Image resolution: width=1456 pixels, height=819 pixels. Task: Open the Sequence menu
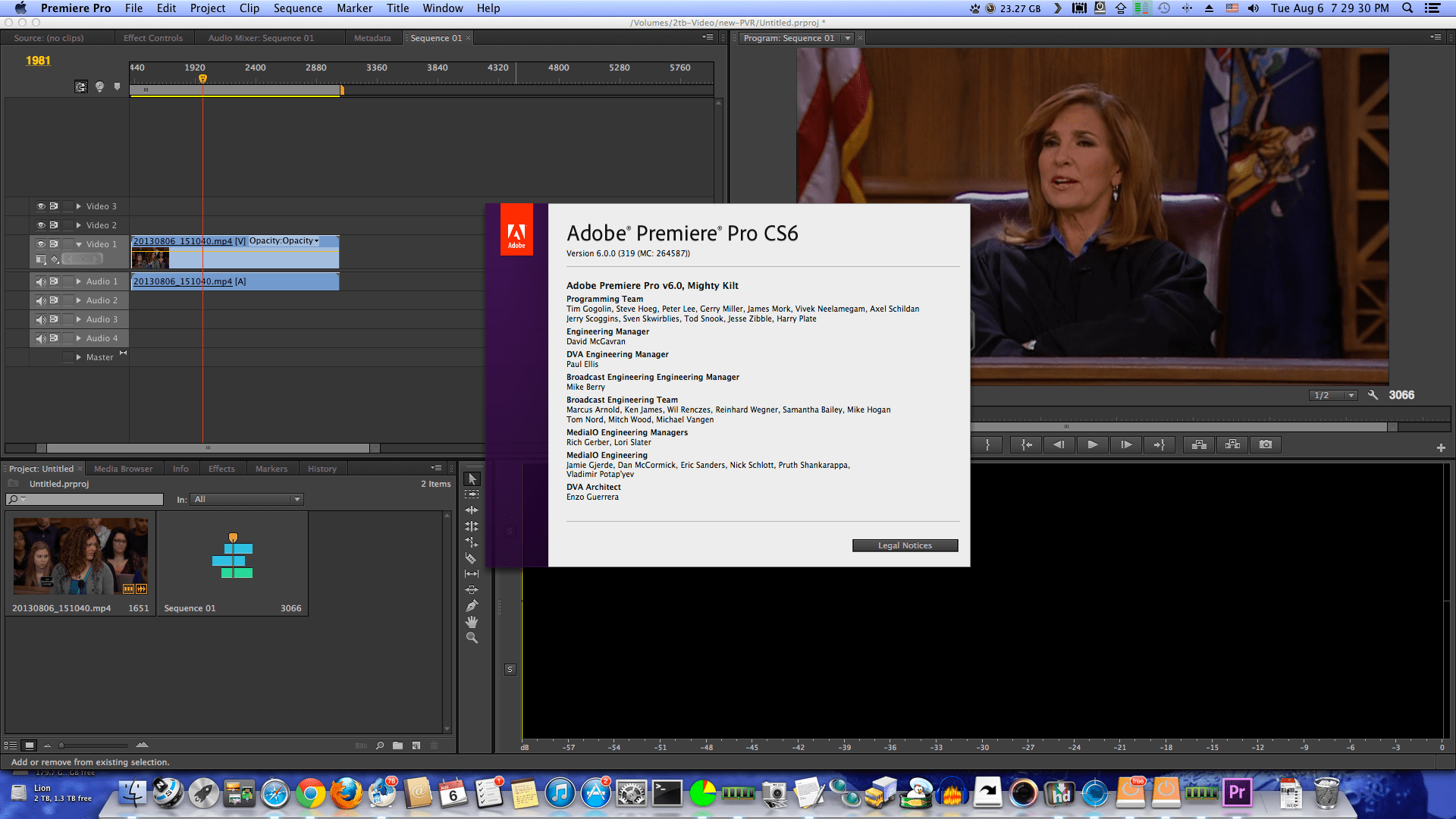[298, 8]
